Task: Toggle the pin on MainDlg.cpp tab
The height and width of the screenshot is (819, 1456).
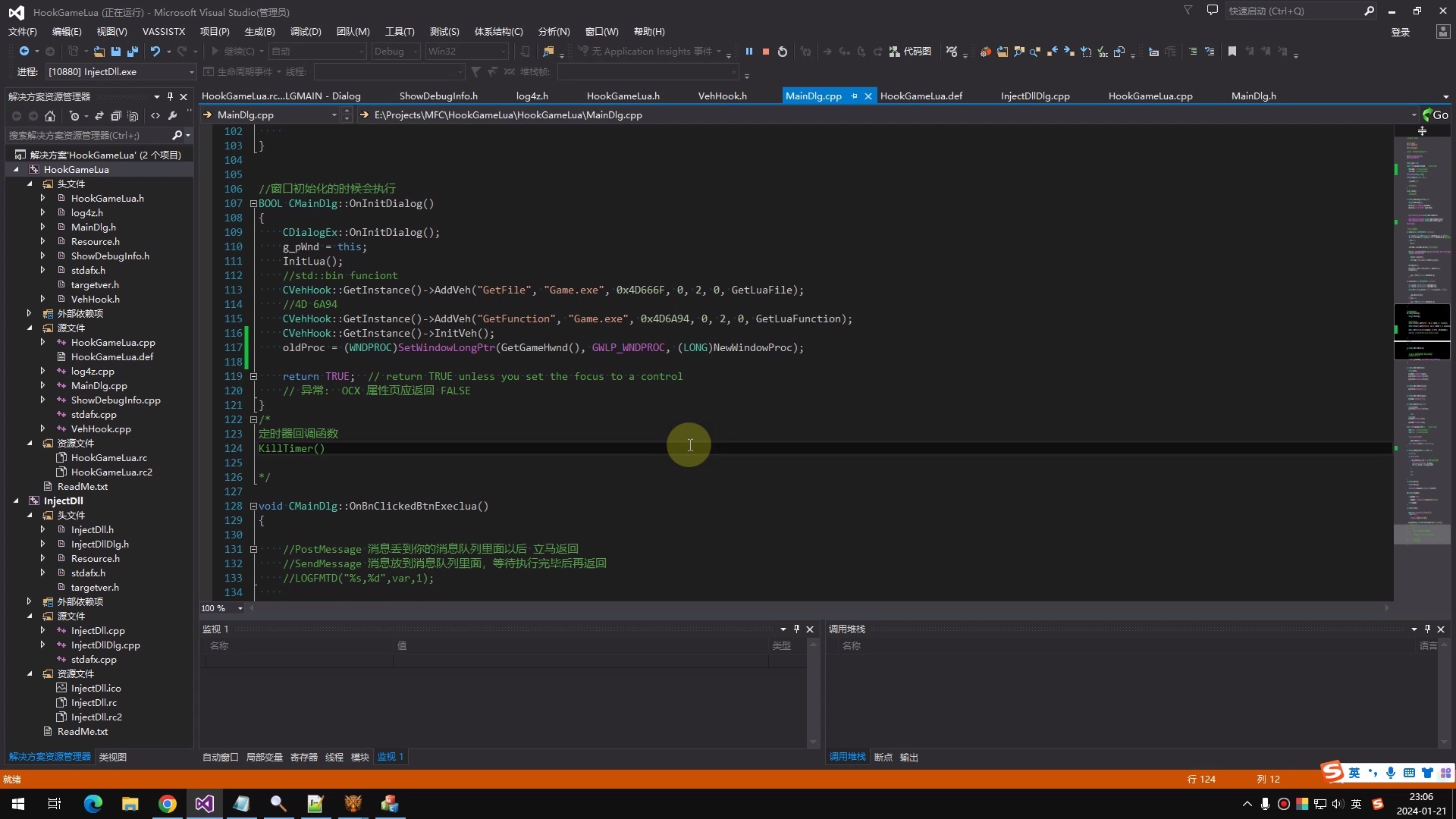Action: 855,96
